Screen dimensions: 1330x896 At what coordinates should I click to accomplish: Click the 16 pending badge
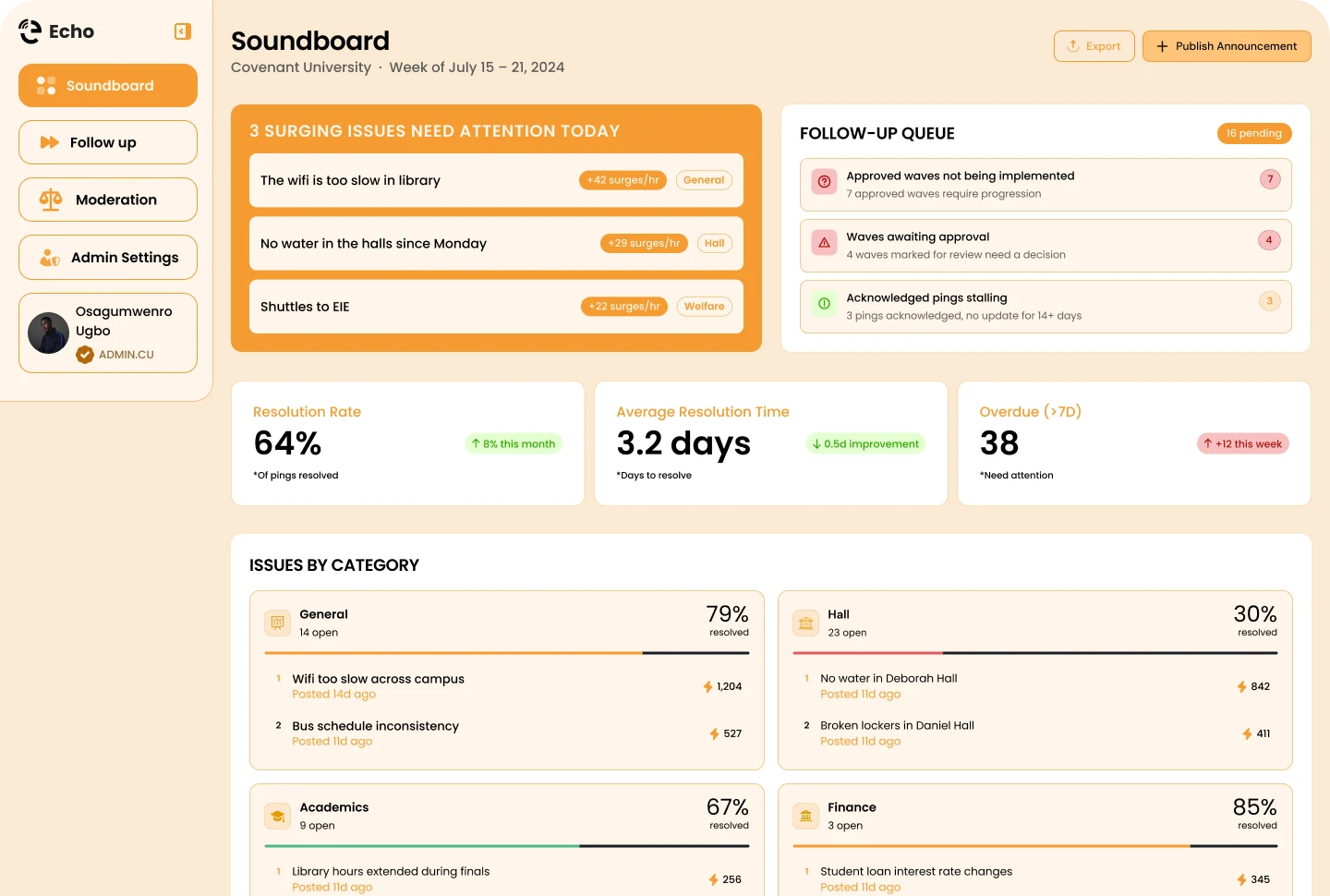click(x=1254, y=133)
